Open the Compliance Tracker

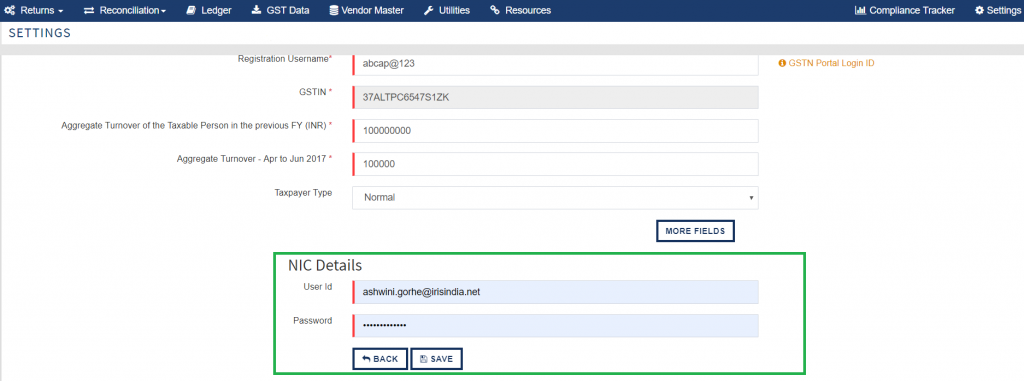click(904, 10)
